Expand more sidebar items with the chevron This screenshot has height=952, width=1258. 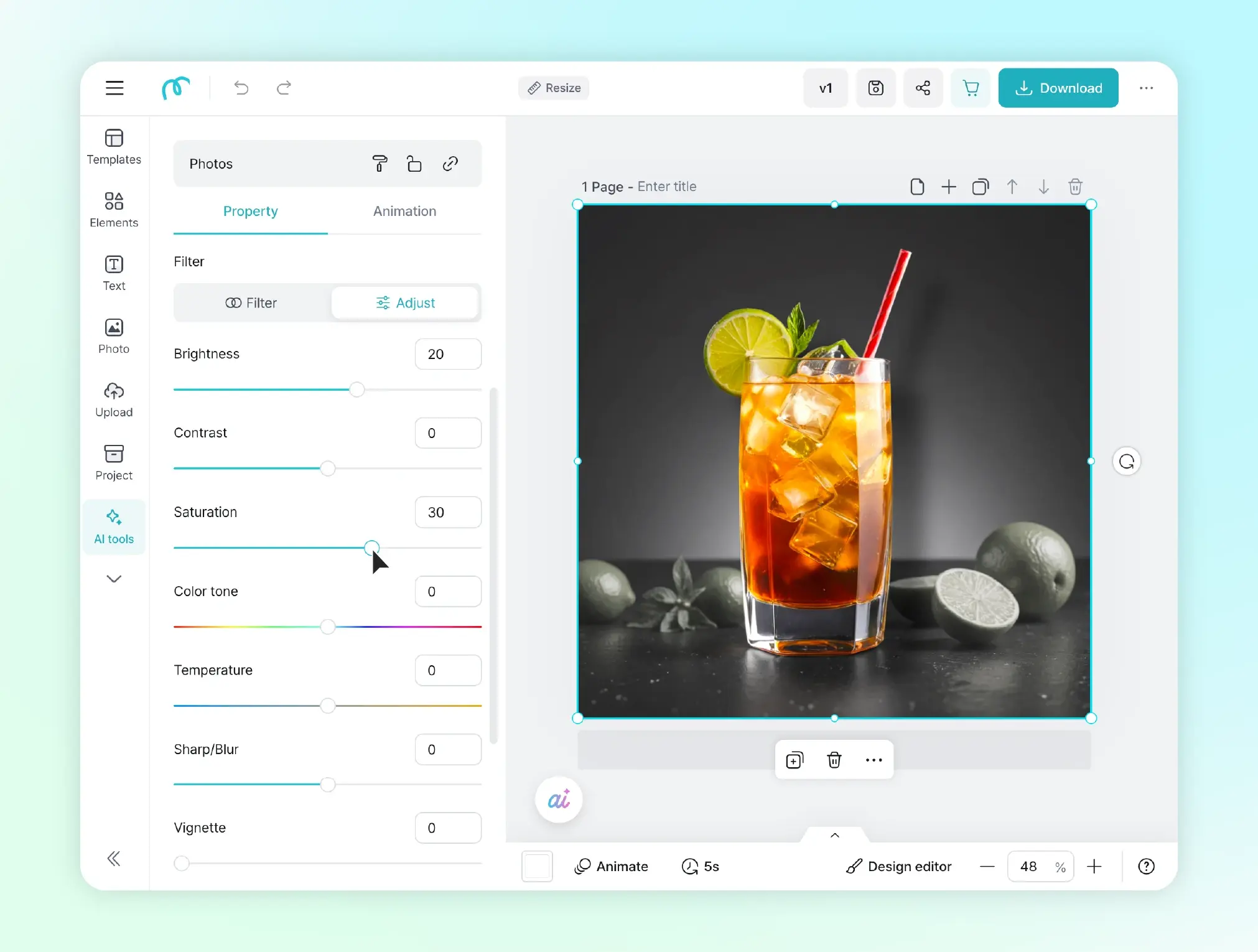click(x=114, y=579)
